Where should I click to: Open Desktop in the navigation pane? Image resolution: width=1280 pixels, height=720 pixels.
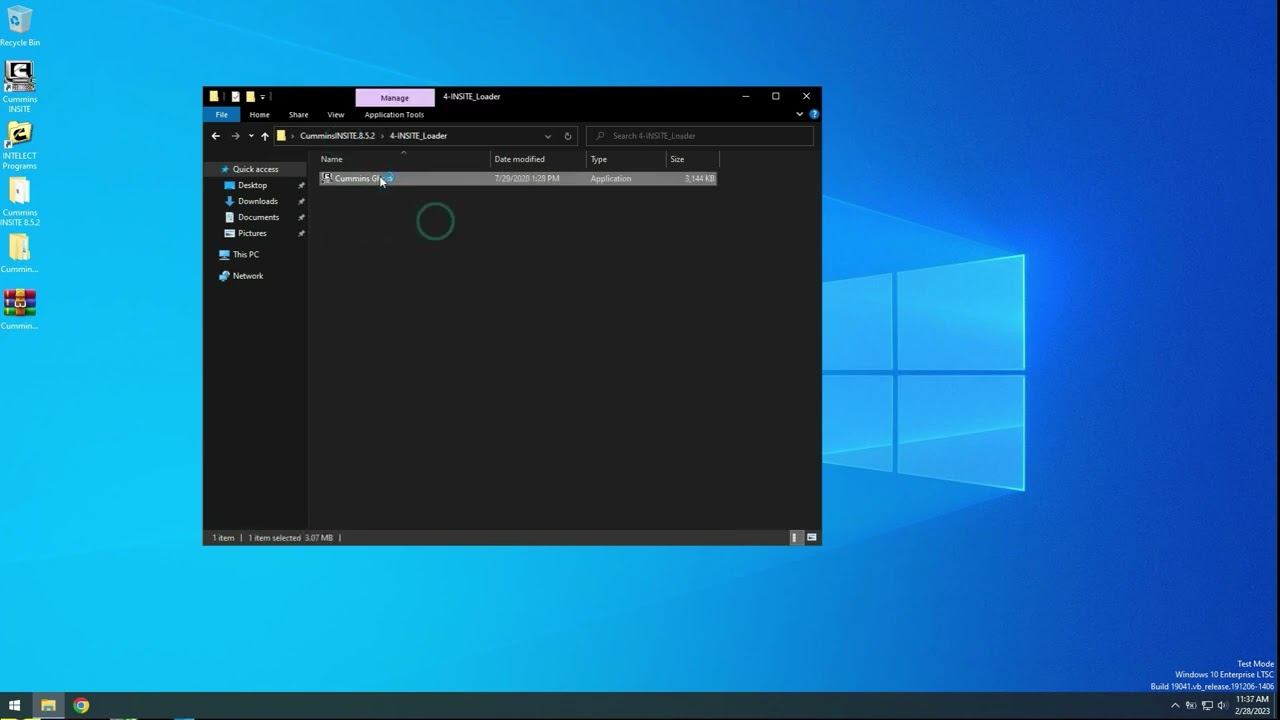tap(252, 185)
